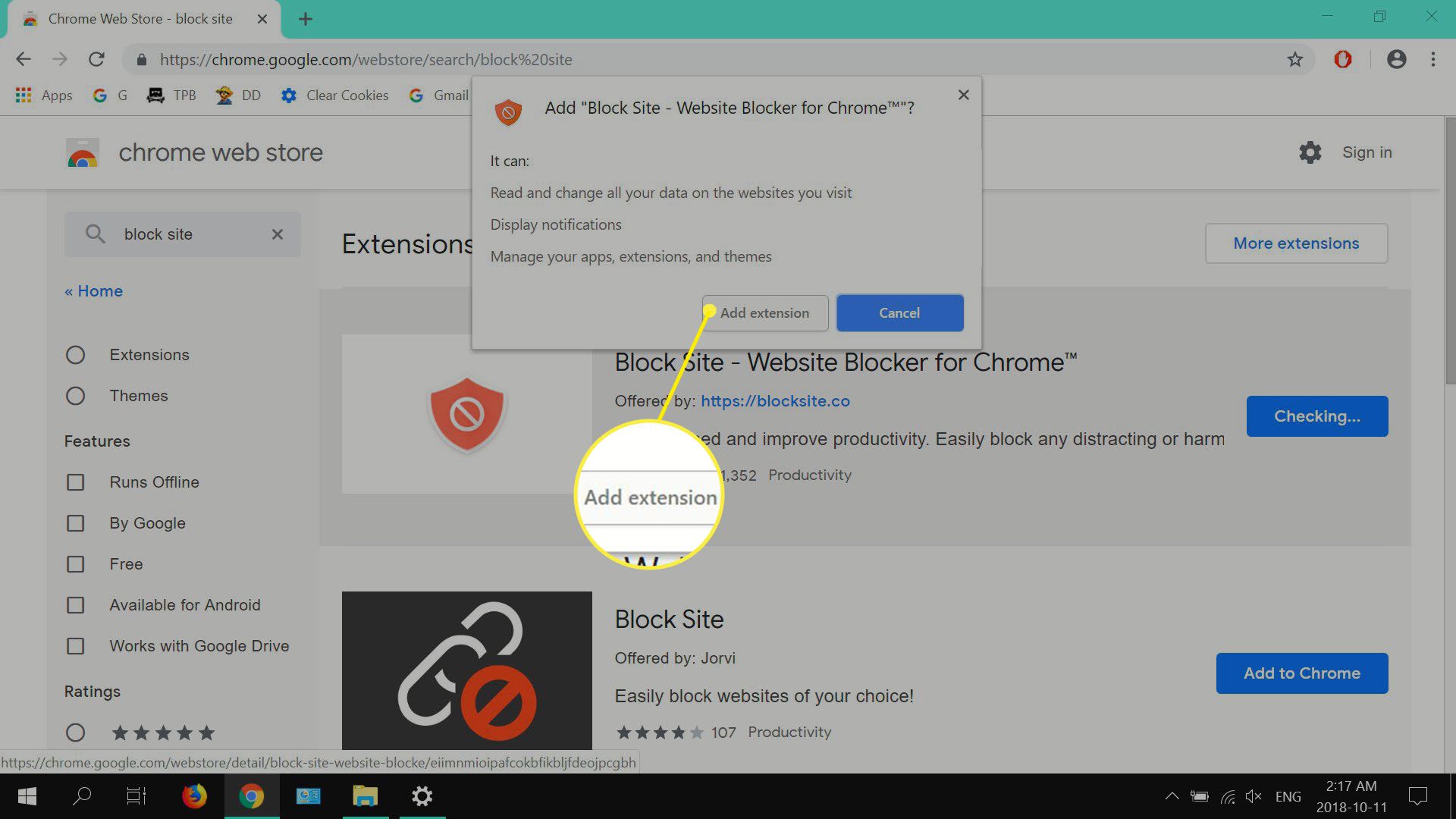Screen dimensions: 1456x819
Task: Click the search input field
Action: point(183,234)
